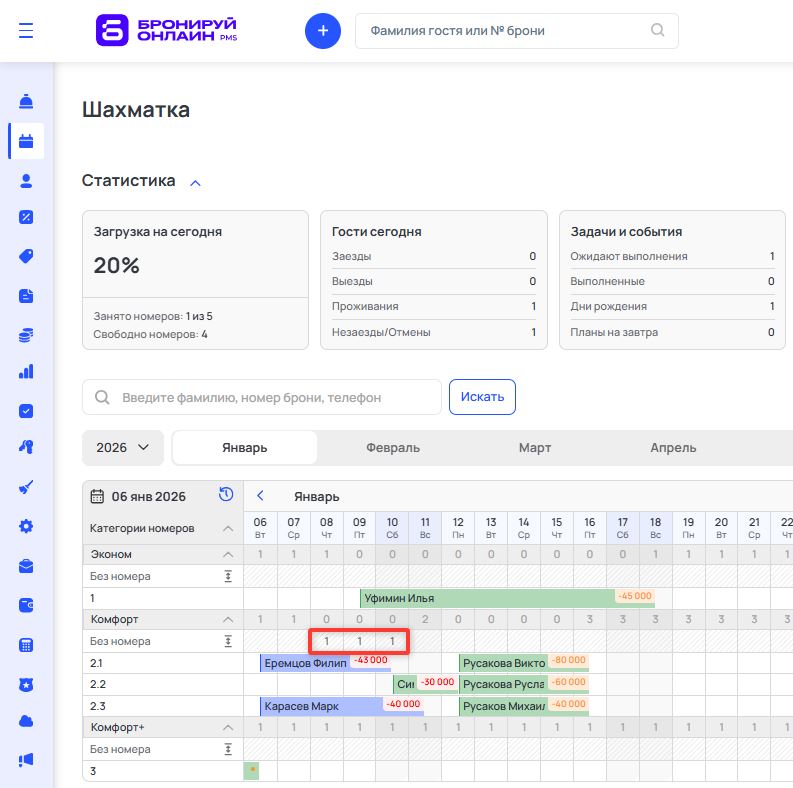
Task: Click the blue plus button to add a booking
Action: pyautogui.click(x=322, y=31)
